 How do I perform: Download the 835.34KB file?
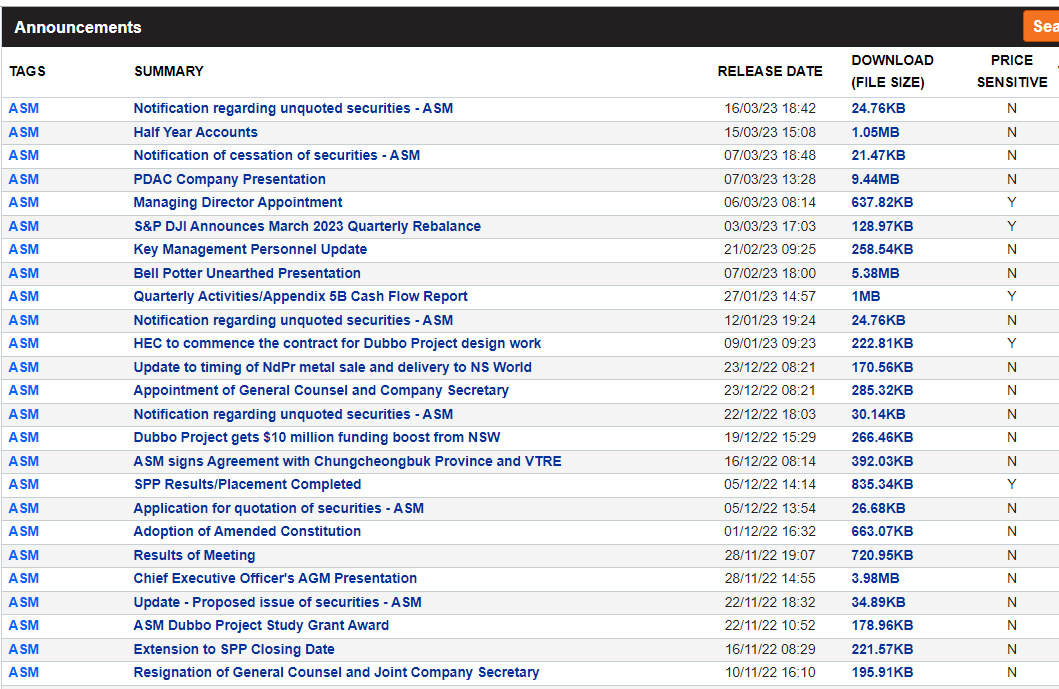(x=882, y=484)
